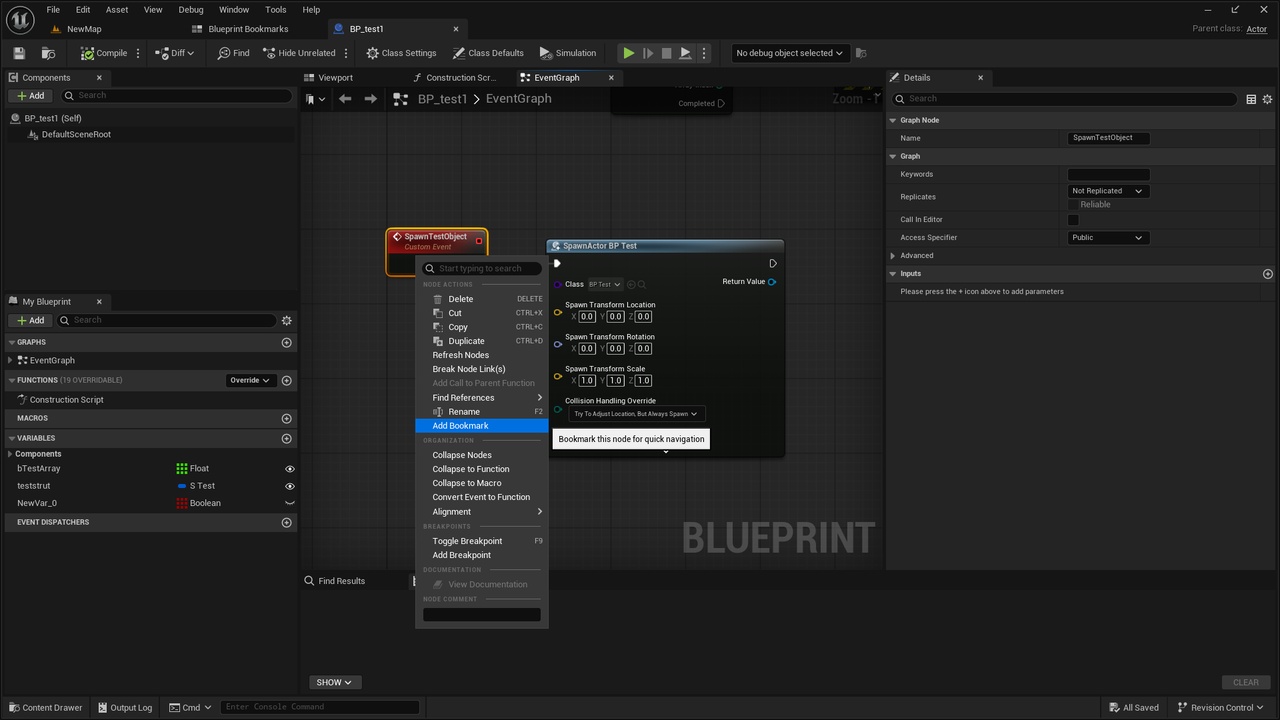Open the Tools menu
1280x720 pixels.
click(x=276, y=9)
